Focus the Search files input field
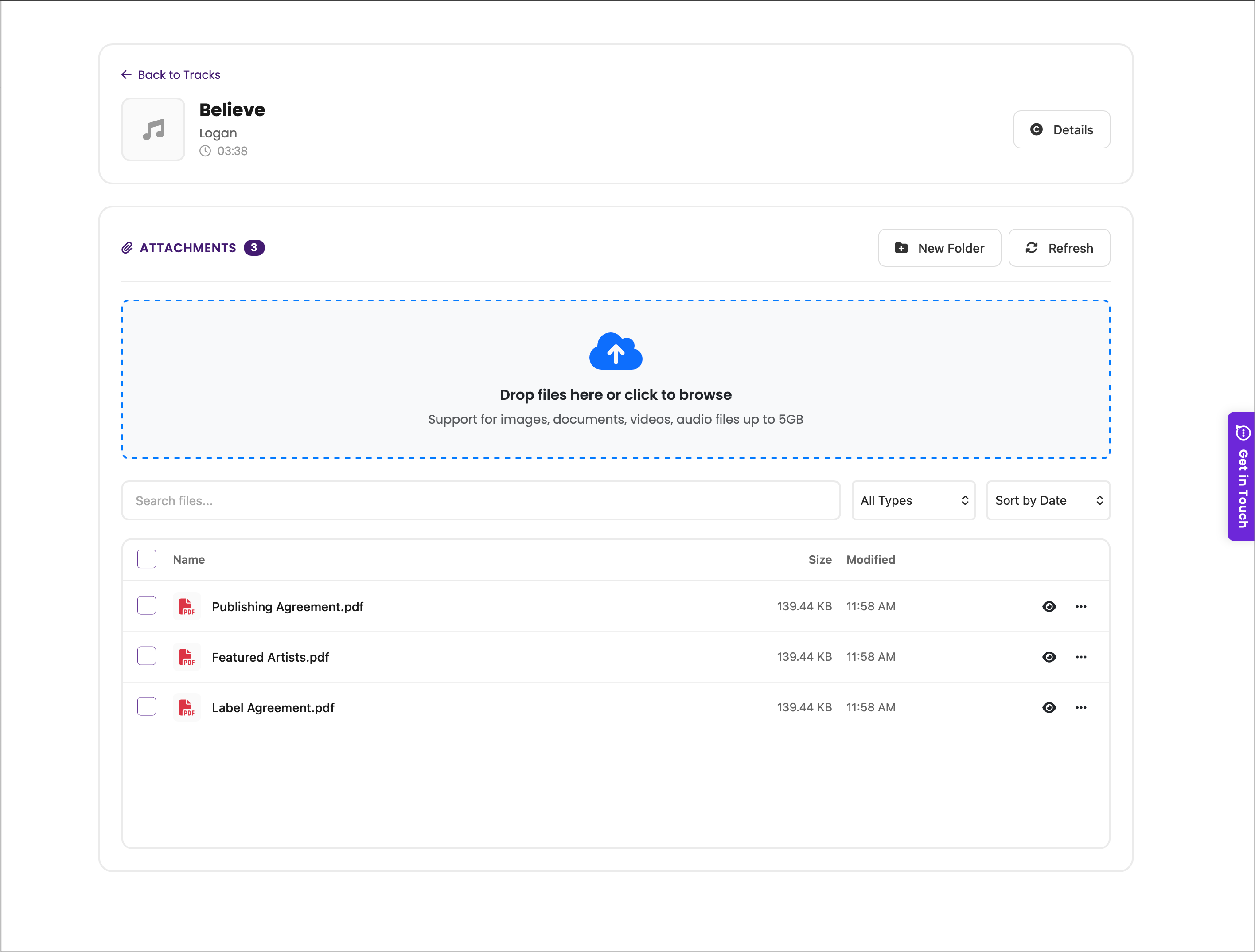1255x952 pixels. click(x=480, y=500)
